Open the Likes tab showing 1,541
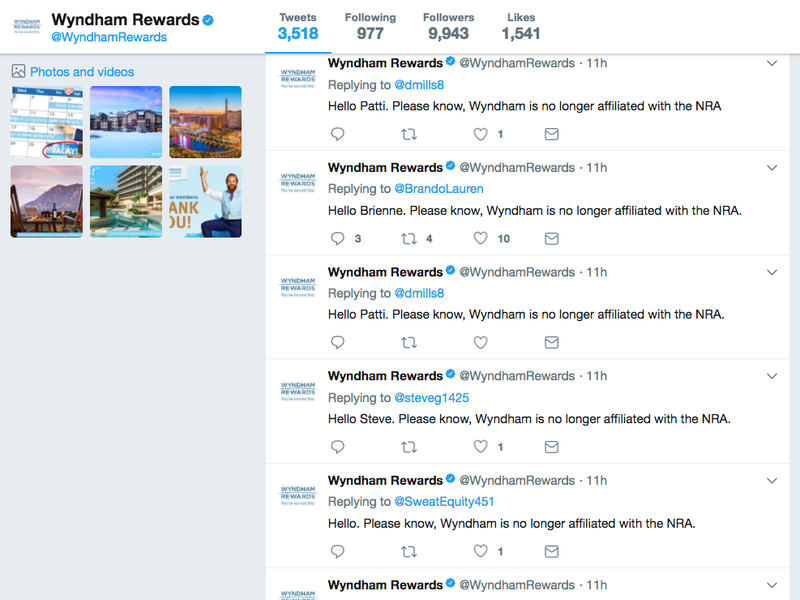Viewport: 800px width, 600px height. pos(521,27)
